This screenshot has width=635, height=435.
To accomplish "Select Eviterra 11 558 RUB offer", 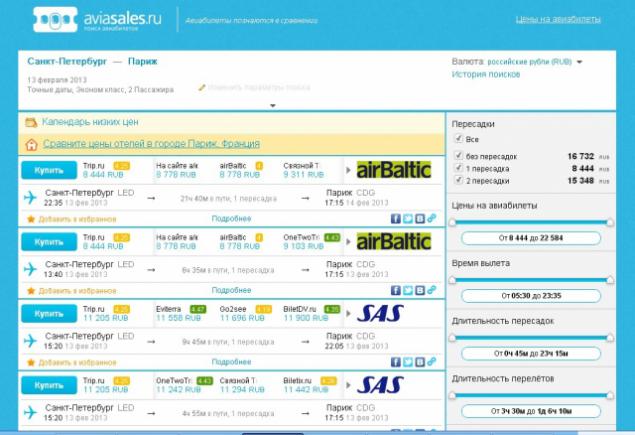I will coord(181,313).
